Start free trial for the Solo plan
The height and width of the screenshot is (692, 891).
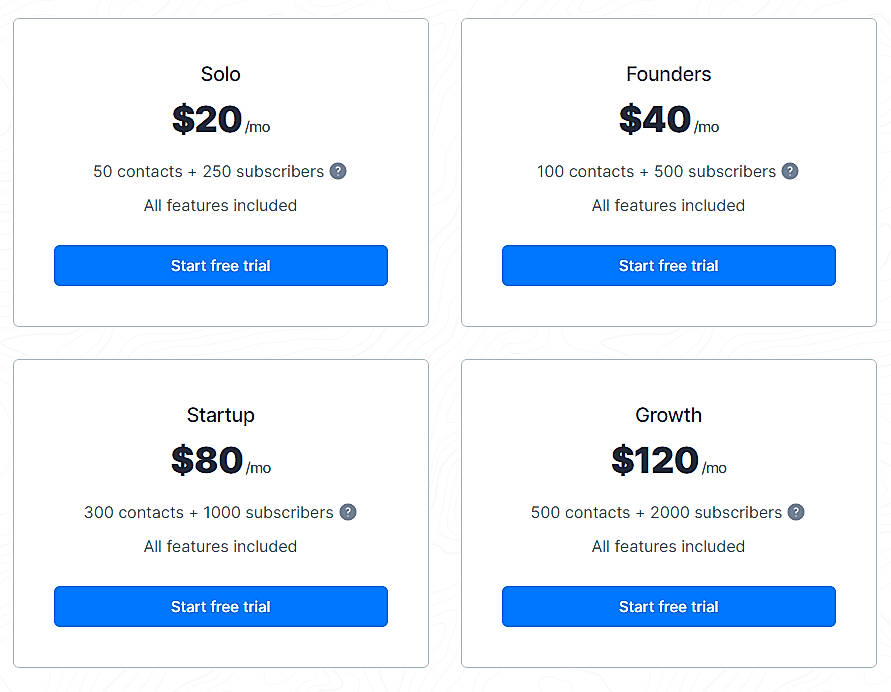coord(220,265)
